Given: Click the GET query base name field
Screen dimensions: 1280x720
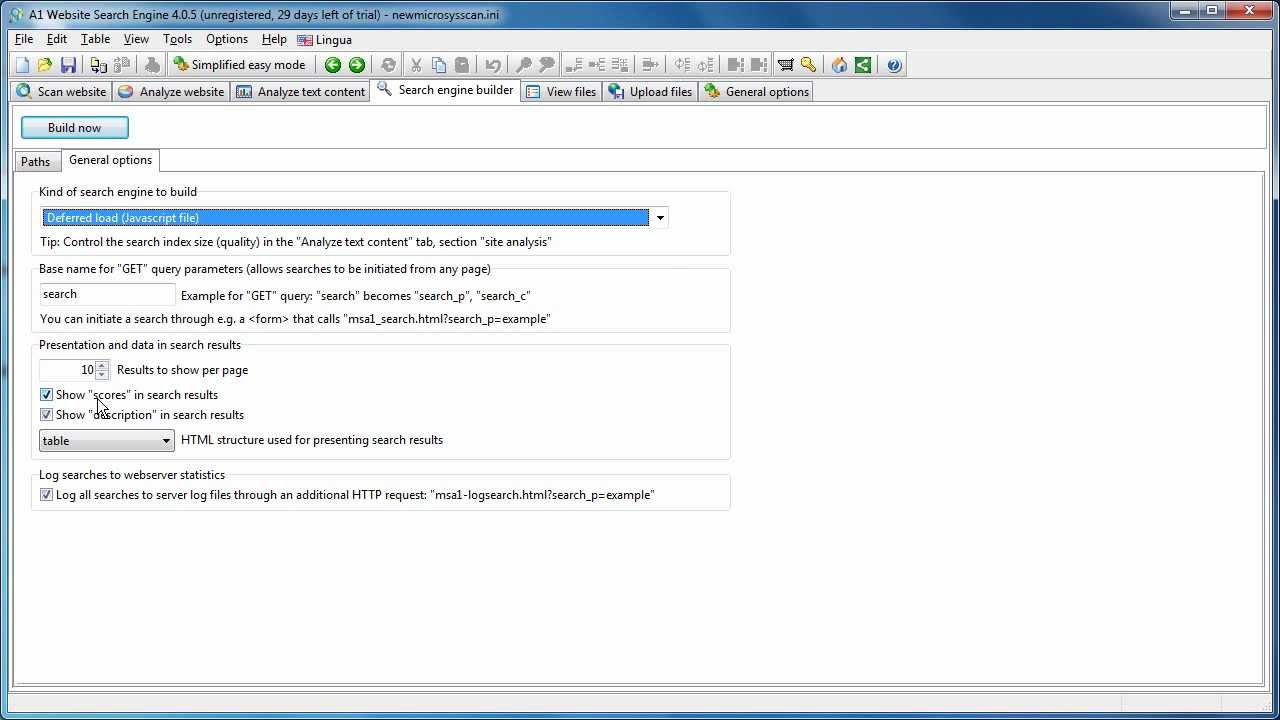Looking at the screenshot, I should pyautogui.click(x=107, y=294).
